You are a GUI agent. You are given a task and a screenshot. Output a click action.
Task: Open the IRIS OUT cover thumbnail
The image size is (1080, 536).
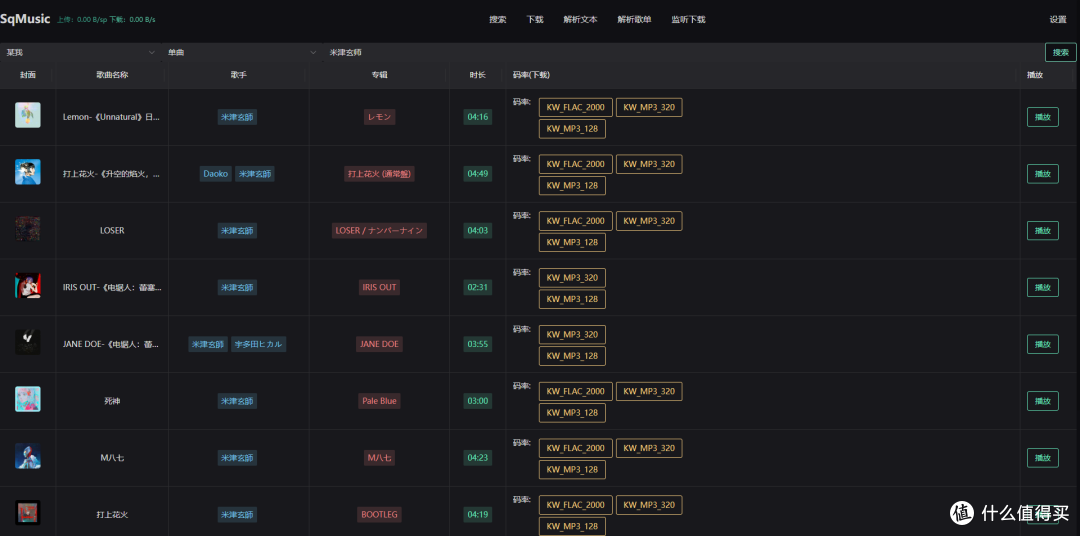[x=28, y=285]
